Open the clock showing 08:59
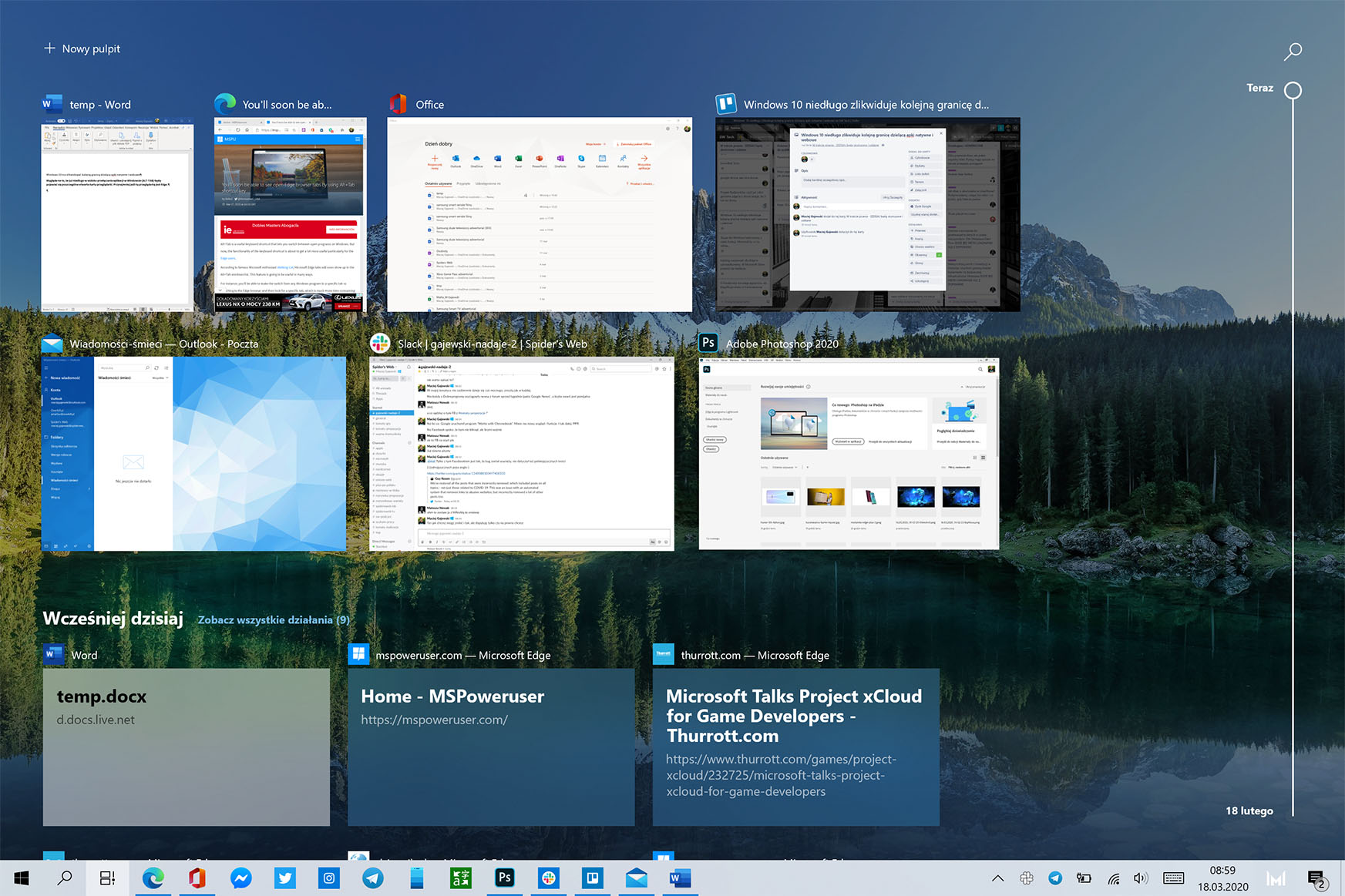This screenshot has width=1345, height=896. (1222, 878)
